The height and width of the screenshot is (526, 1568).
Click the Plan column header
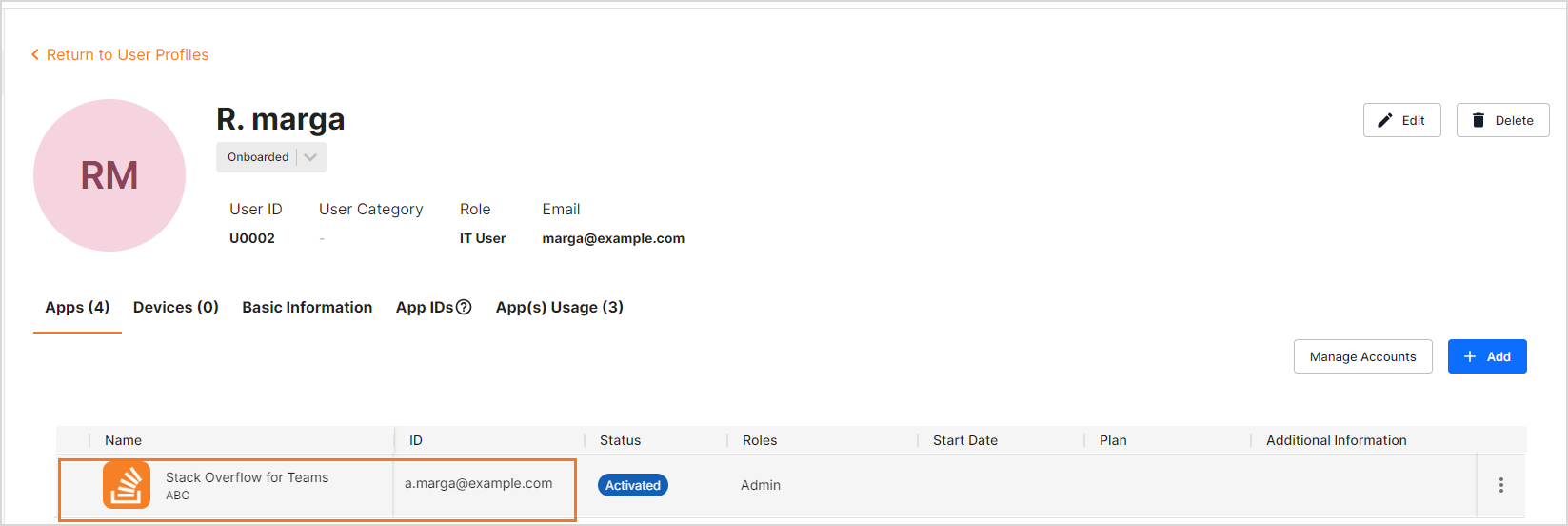point(1113,440)
